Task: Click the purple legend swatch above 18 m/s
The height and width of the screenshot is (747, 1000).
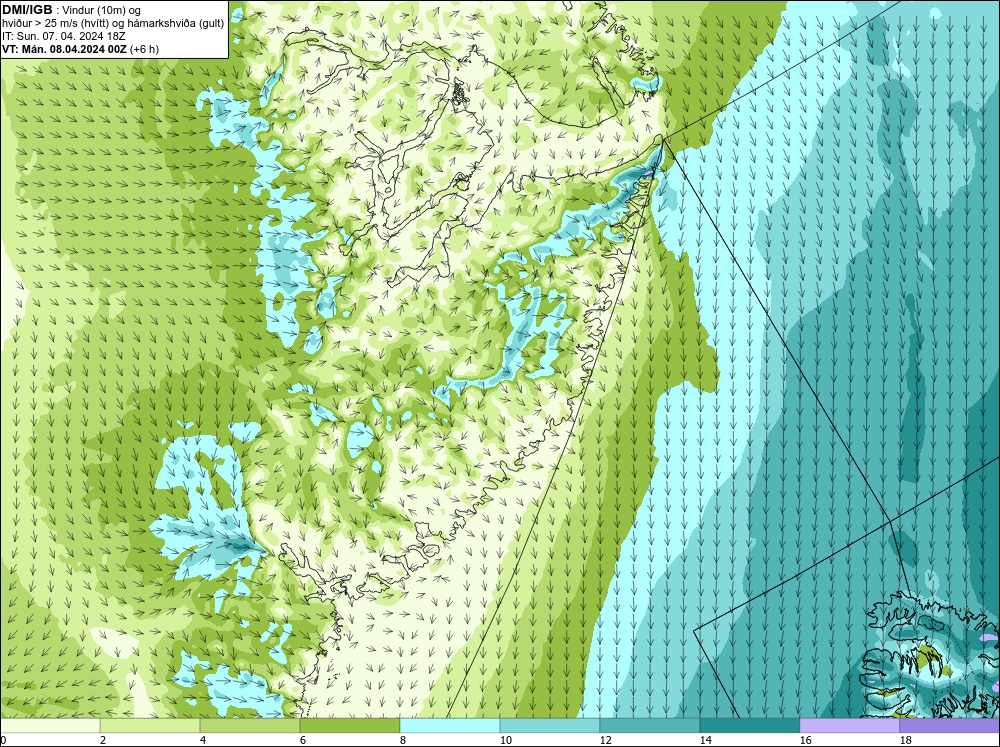Action: (949, 726)
